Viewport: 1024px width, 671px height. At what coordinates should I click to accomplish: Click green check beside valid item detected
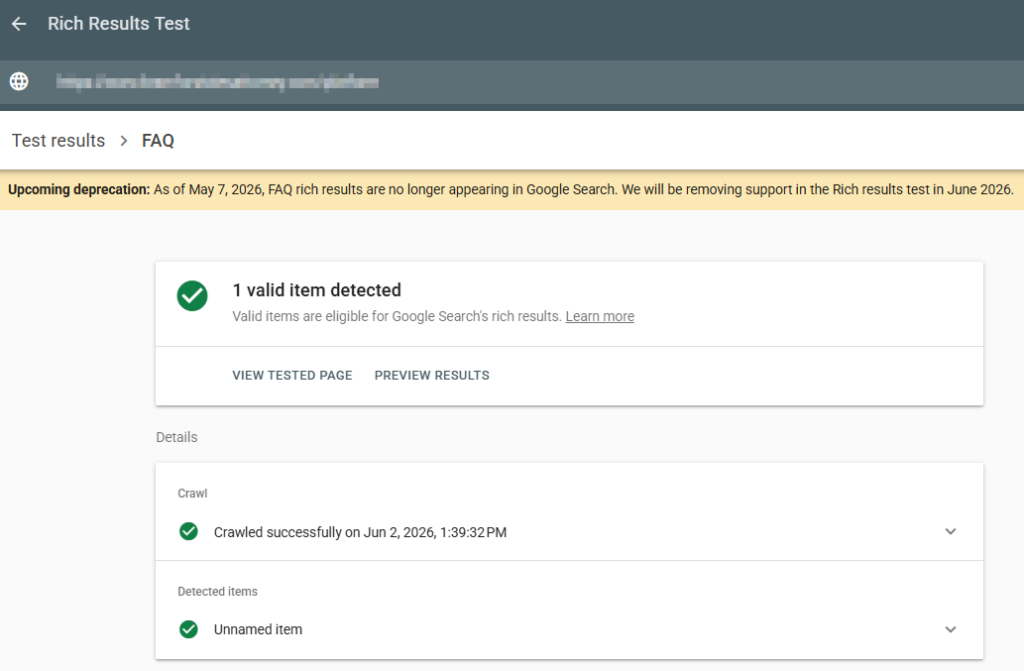pyautogui.click(x=192, y=295)
